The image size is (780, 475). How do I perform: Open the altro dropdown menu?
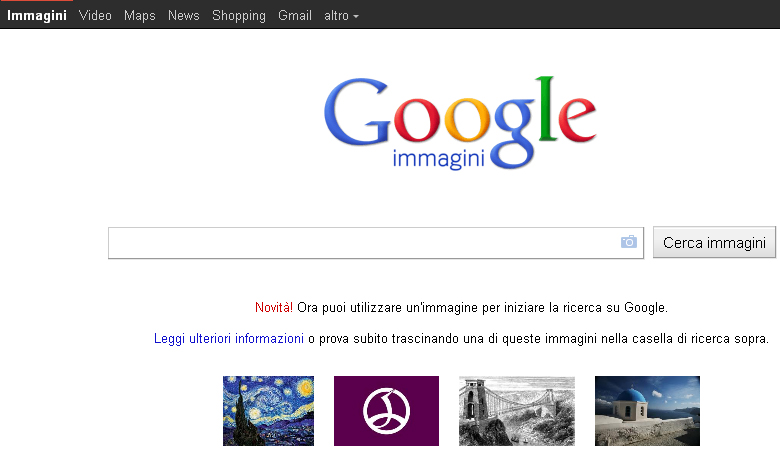click(x=341, y=16)
